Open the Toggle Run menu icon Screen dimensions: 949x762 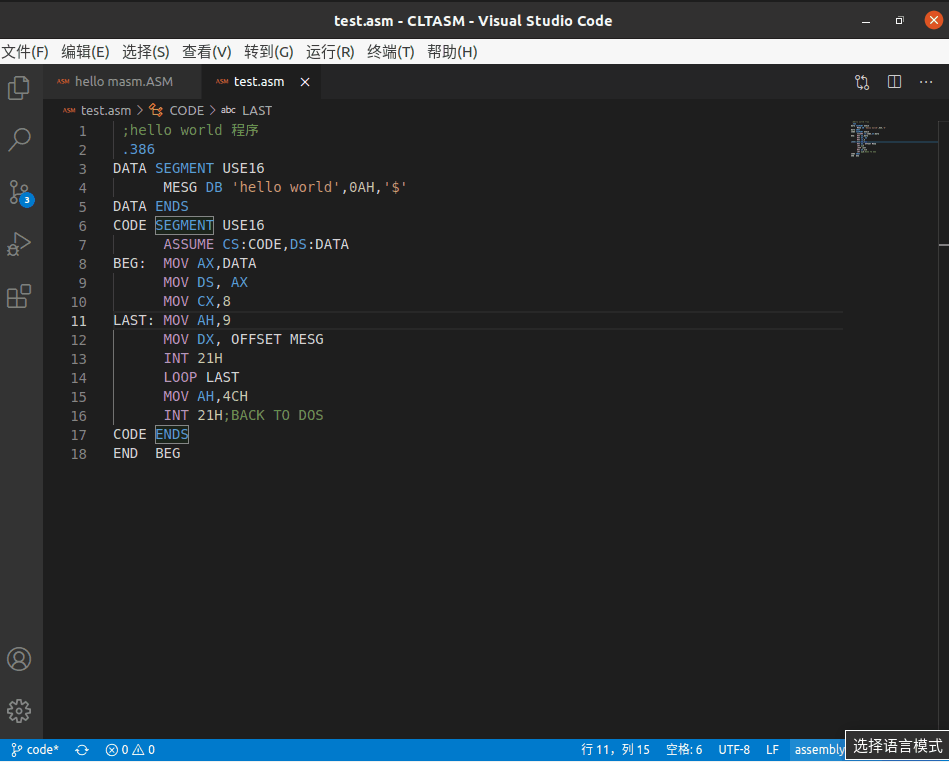(861, 82)
